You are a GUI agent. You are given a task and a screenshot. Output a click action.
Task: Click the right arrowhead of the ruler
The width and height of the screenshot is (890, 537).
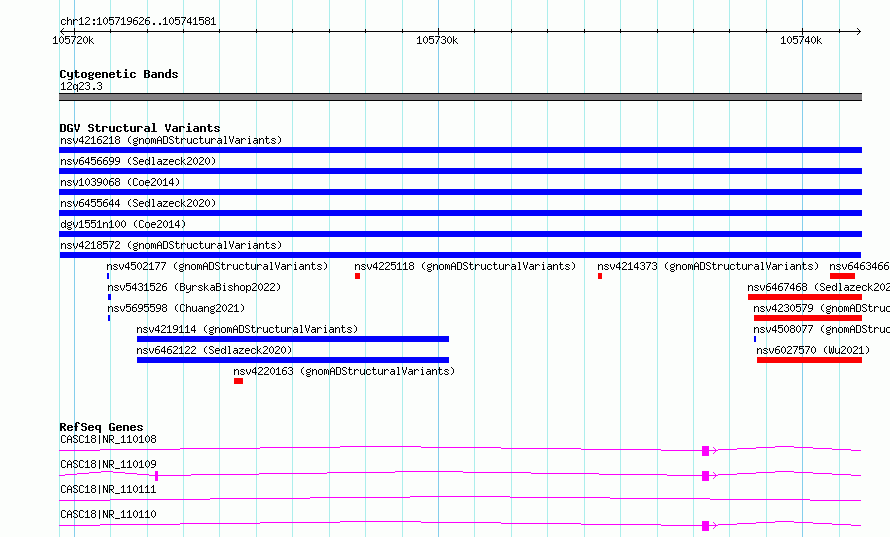click(x=859, y=32)
